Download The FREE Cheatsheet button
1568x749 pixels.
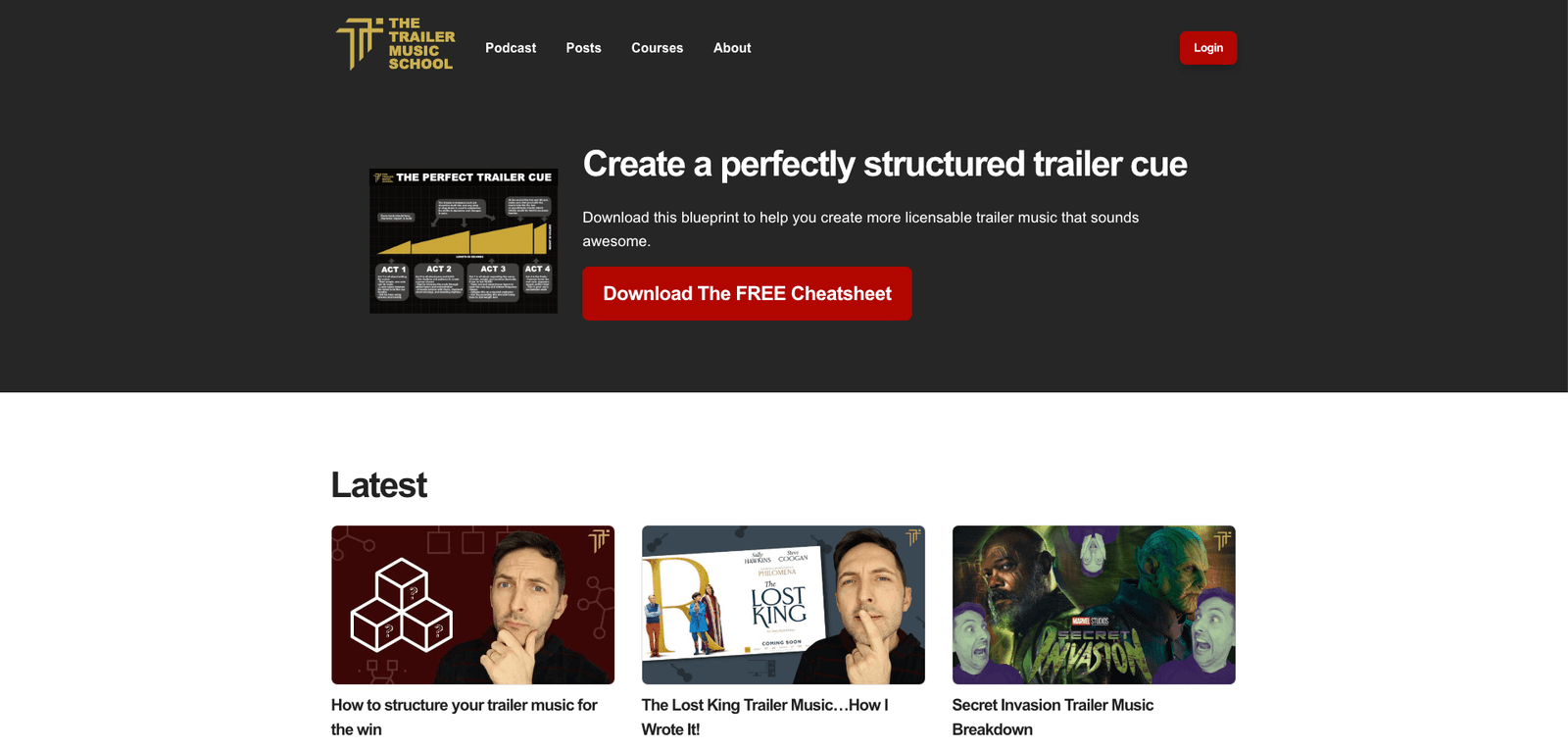tap(747, 293)
